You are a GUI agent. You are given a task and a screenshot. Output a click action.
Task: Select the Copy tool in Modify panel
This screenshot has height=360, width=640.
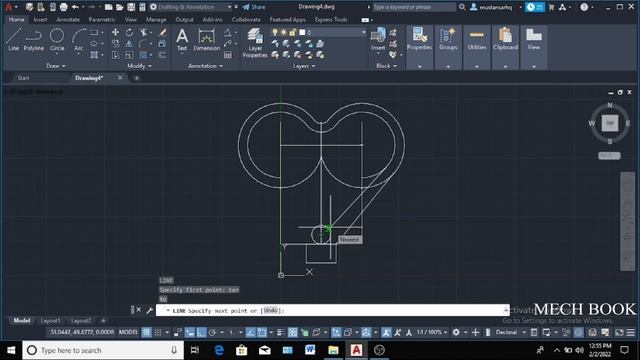click(x=116, y=43)
